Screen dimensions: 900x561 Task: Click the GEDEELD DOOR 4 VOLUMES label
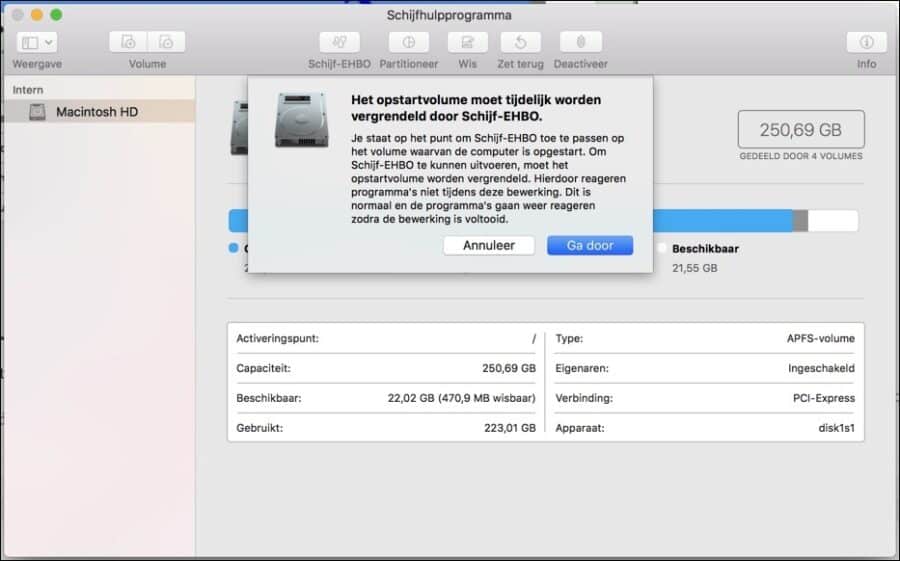coord(801,156)
